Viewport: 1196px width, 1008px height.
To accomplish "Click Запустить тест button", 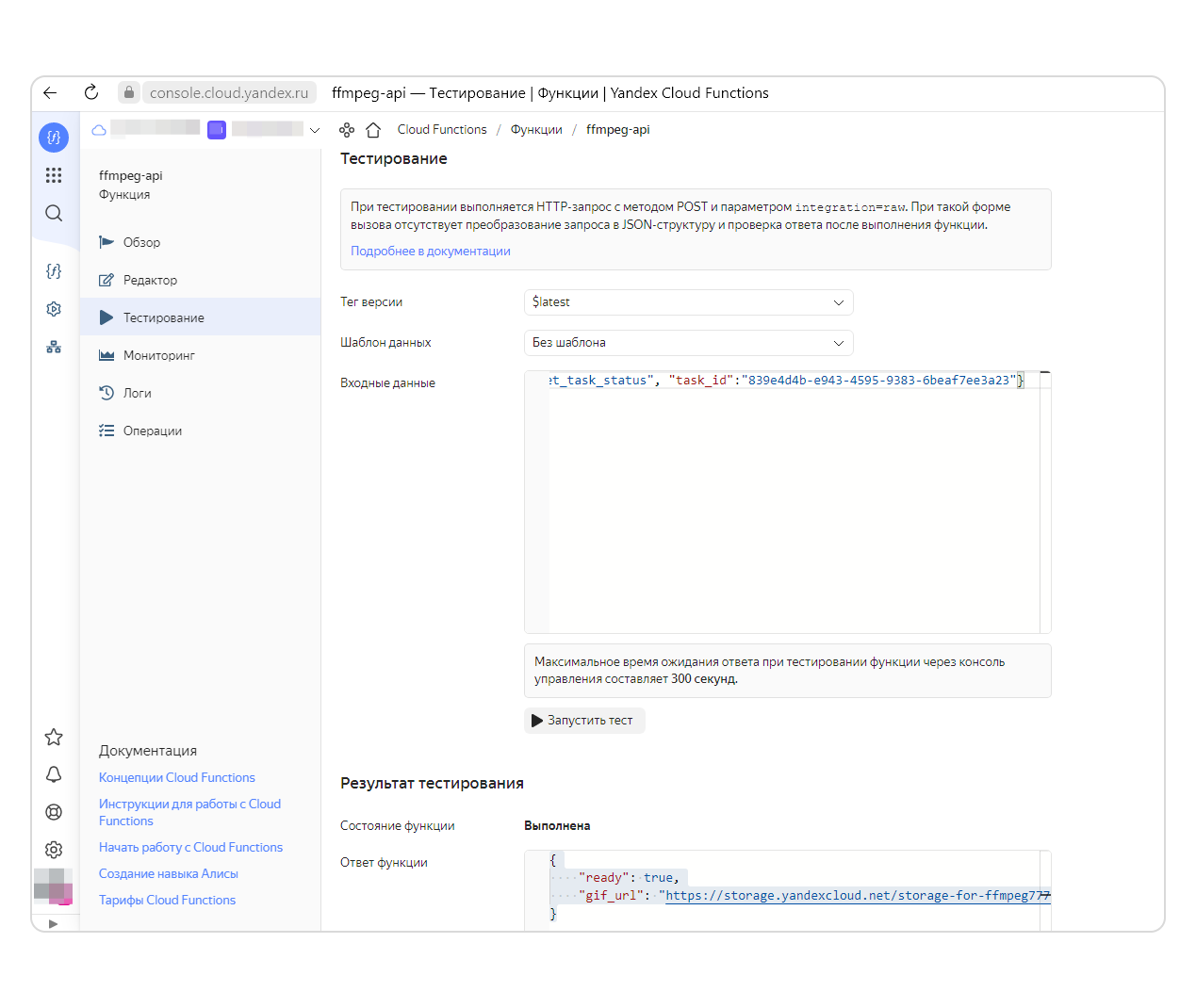I will 584,721.
